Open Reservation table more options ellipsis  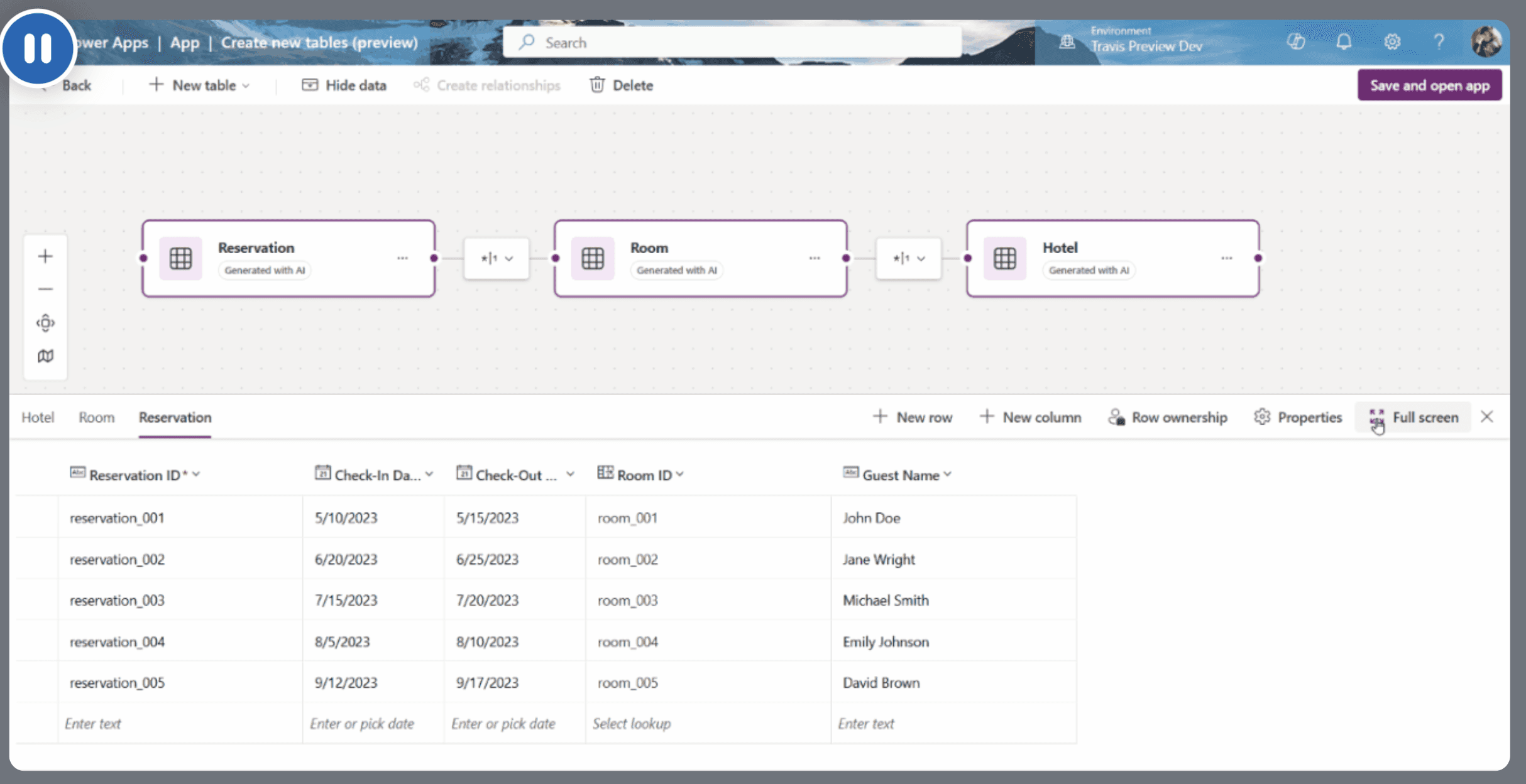point(402,258)
